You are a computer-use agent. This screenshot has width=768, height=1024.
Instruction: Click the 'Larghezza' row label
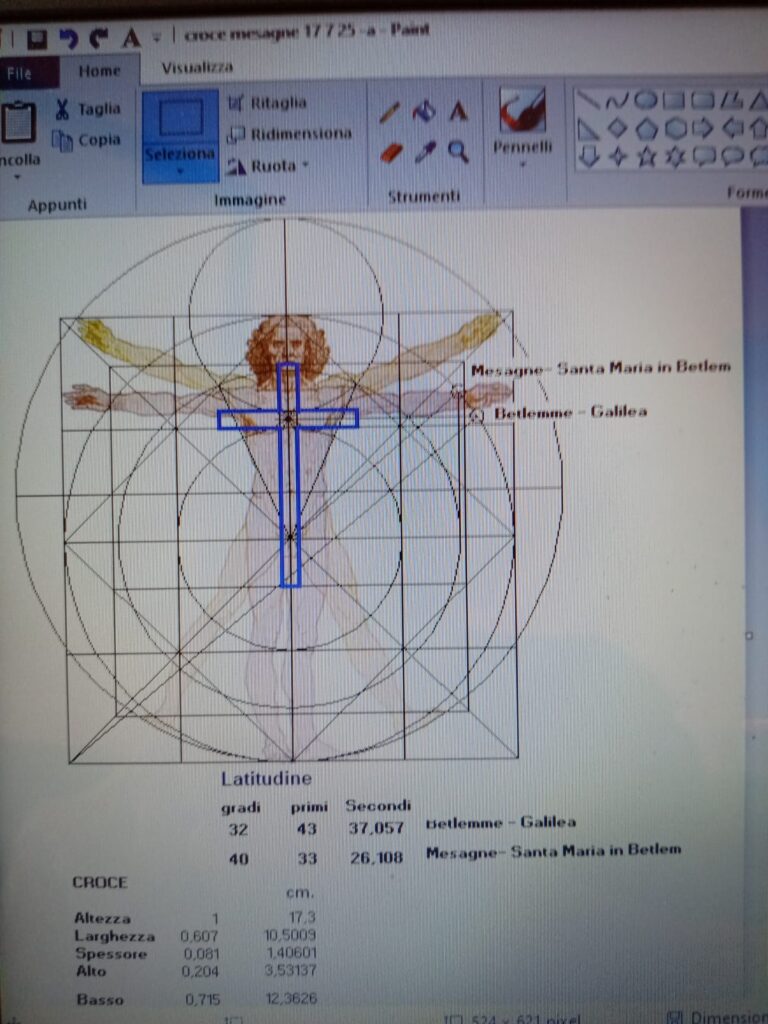point(114,936)
